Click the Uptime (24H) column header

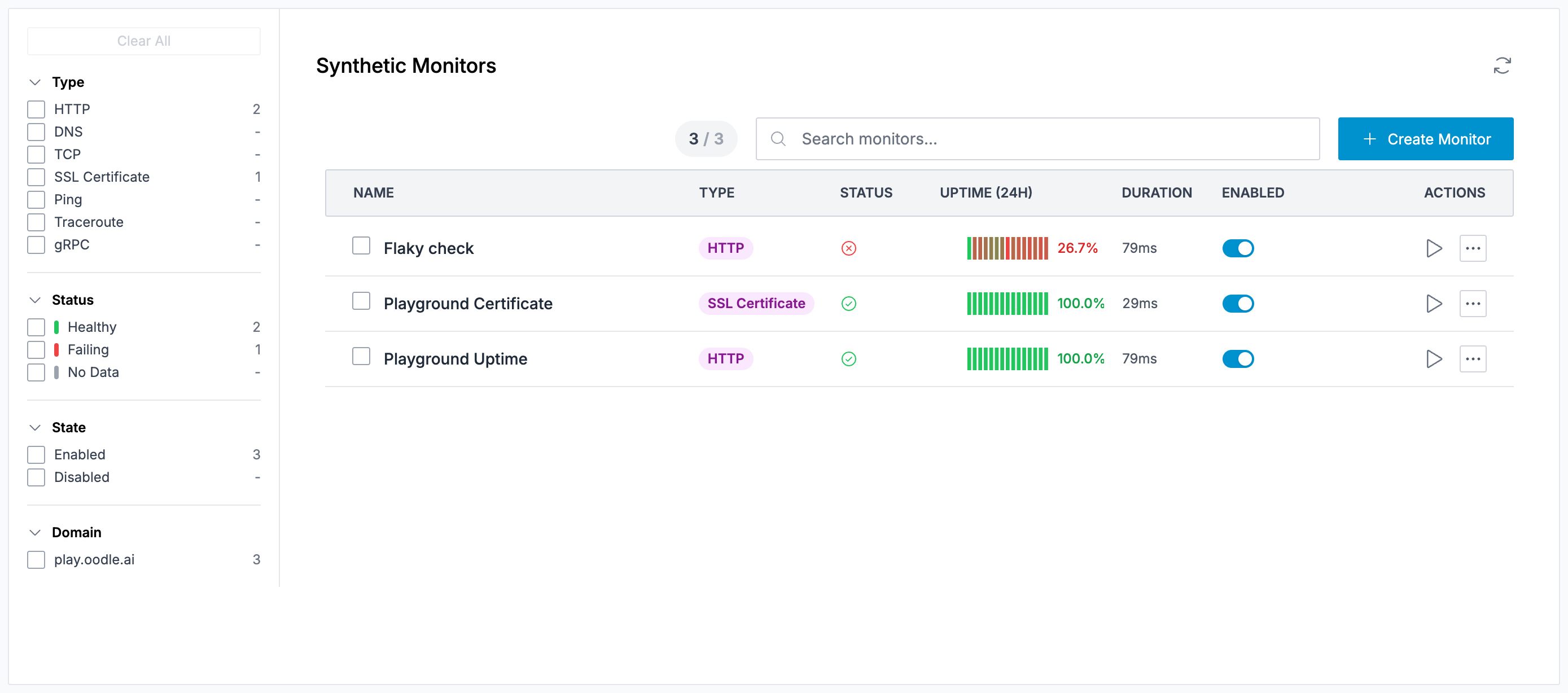coord(986,193)
